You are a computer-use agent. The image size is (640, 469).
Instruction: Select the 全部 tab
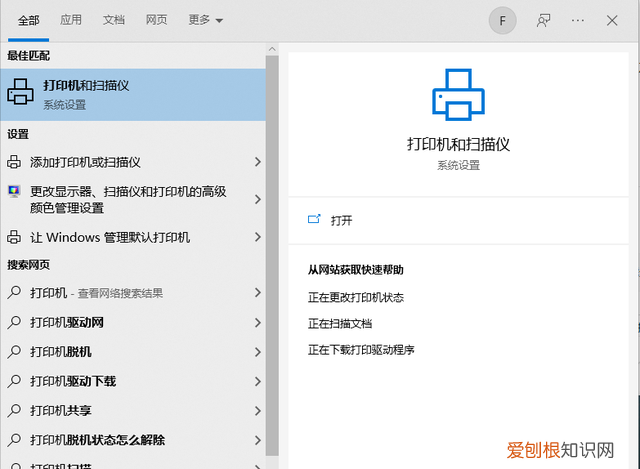29,20
